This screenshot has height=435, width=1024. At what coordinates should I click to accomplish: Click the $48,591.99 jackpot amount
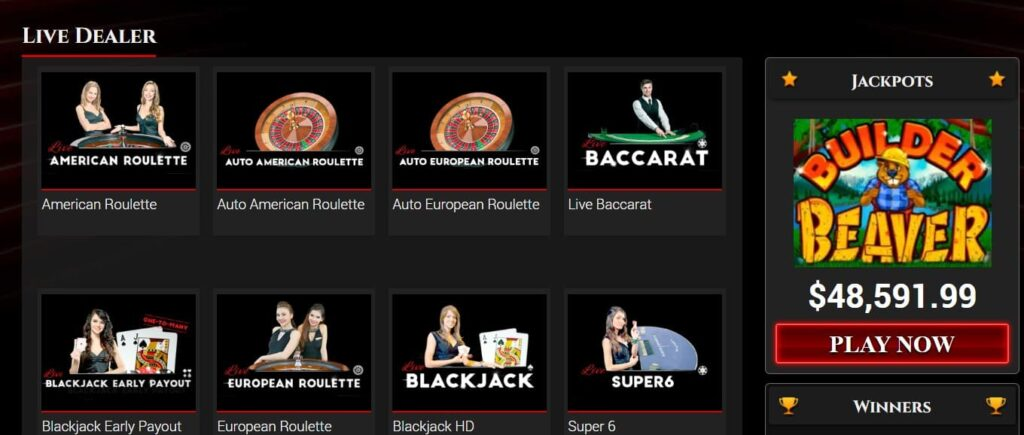tap(892, 296)
